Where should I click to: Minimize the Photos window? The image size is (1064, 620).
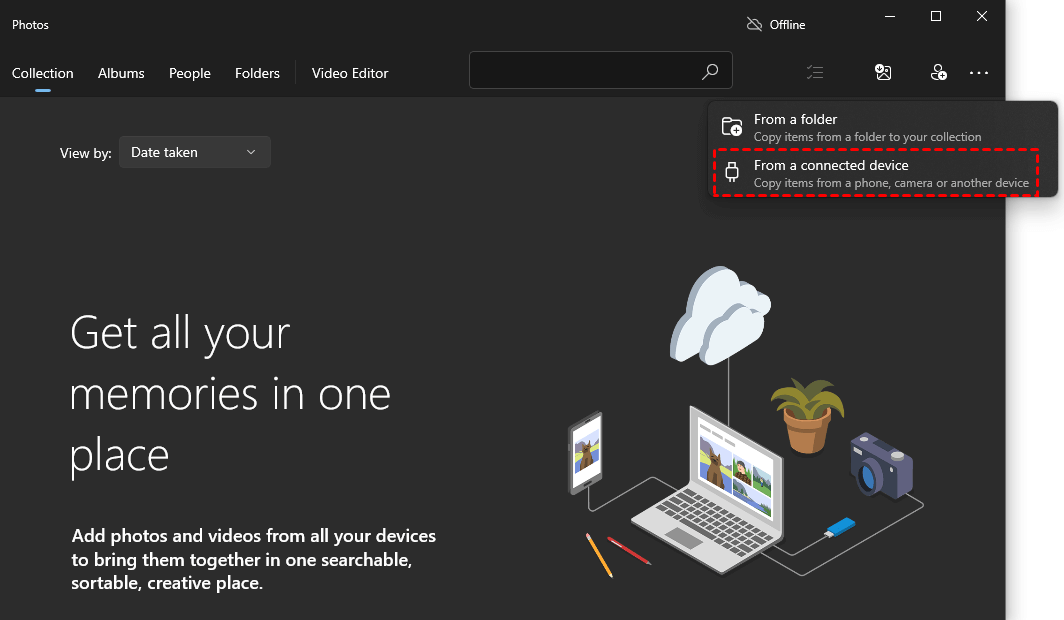(890, 16)
